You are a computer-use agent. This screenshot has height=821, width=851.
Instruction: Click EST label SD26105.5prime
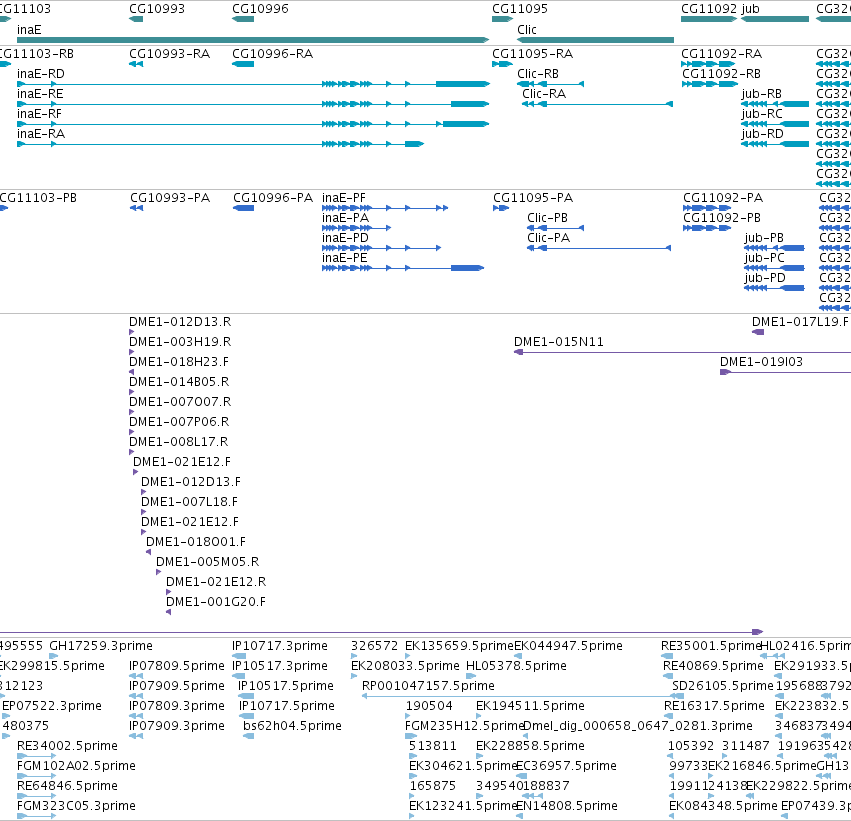(x=722, y=686)
